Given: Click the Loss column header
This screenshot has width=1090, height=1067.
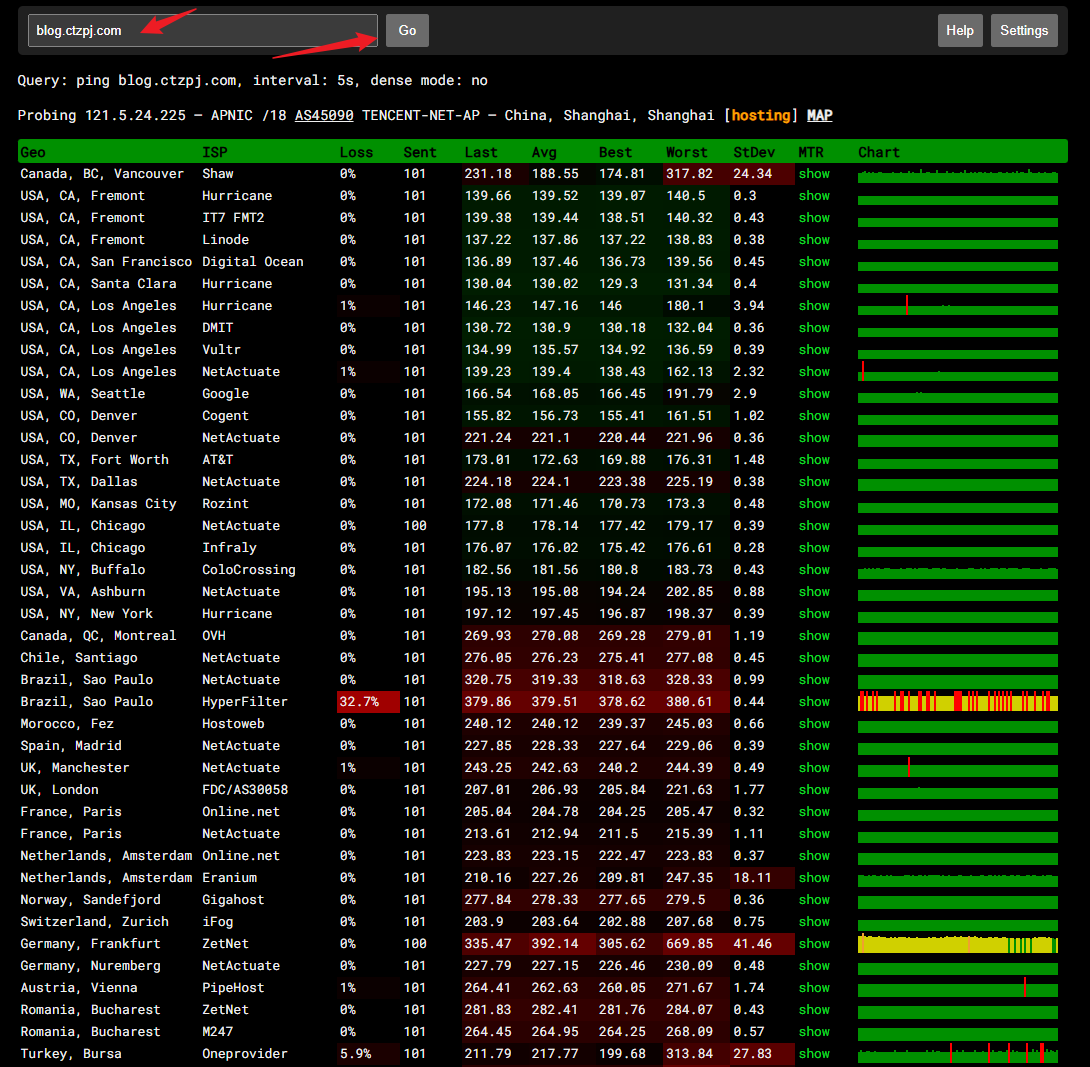Looking at the screenshot, I should 356,153.
